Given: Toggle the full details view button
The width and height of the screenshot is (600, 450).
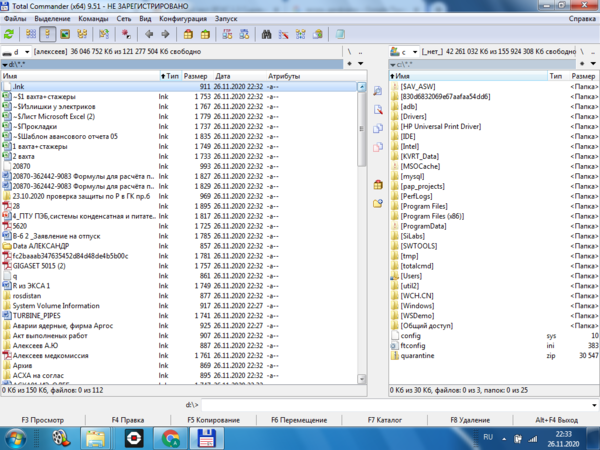Looking at the screenshot, I should click(x=48, y=34).
